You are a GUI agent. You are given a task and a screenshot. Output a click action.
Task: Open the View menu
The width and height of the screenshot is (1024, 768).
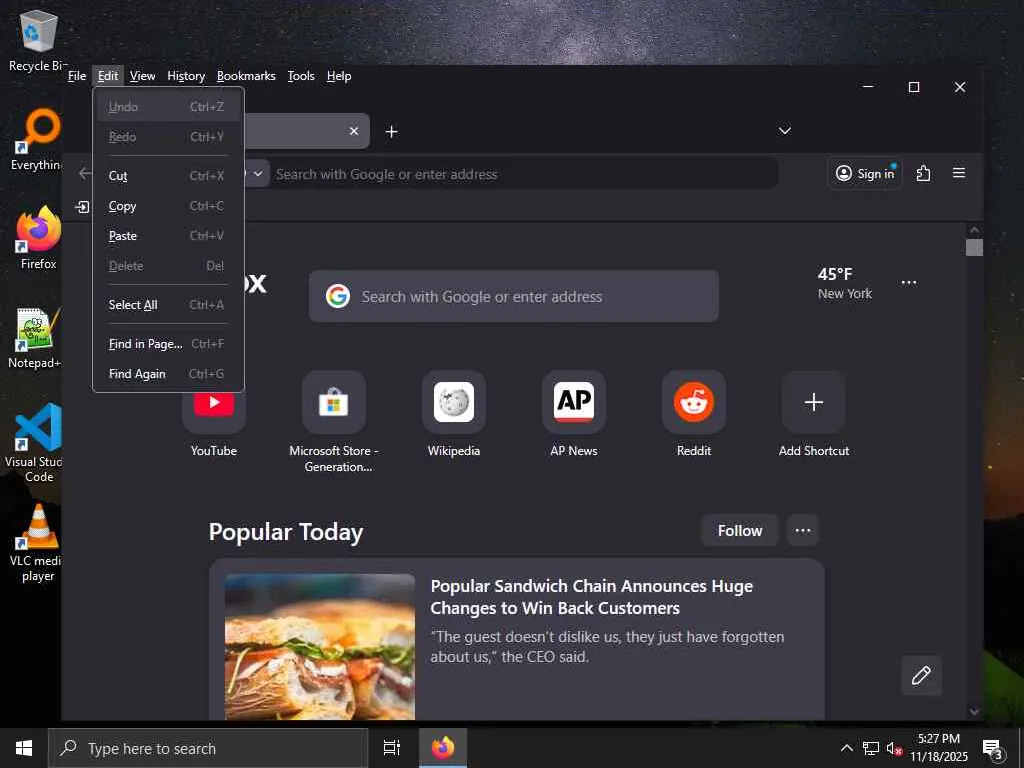[x=142, y=76]
